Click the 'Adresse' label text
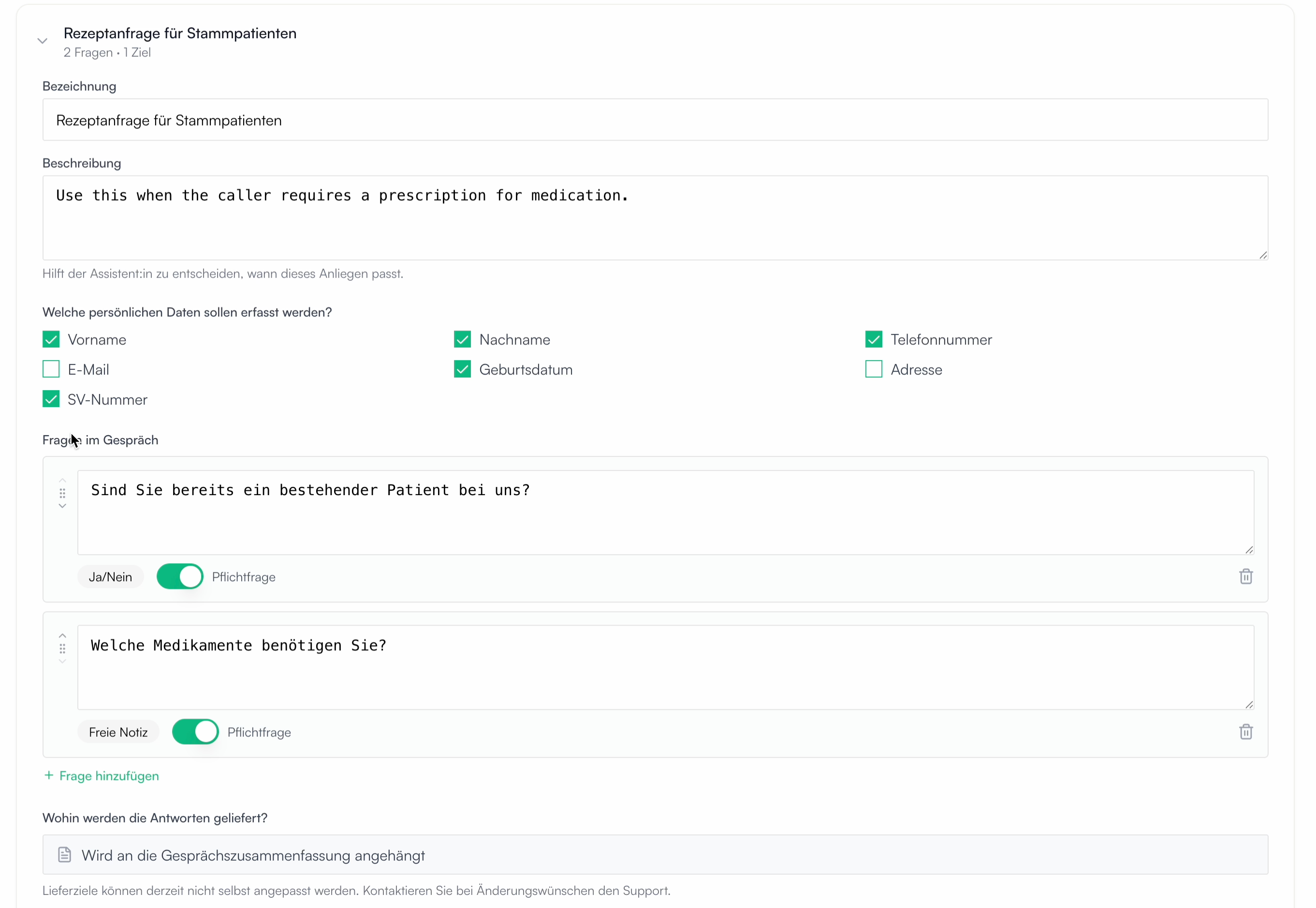 tap(916, 370)
